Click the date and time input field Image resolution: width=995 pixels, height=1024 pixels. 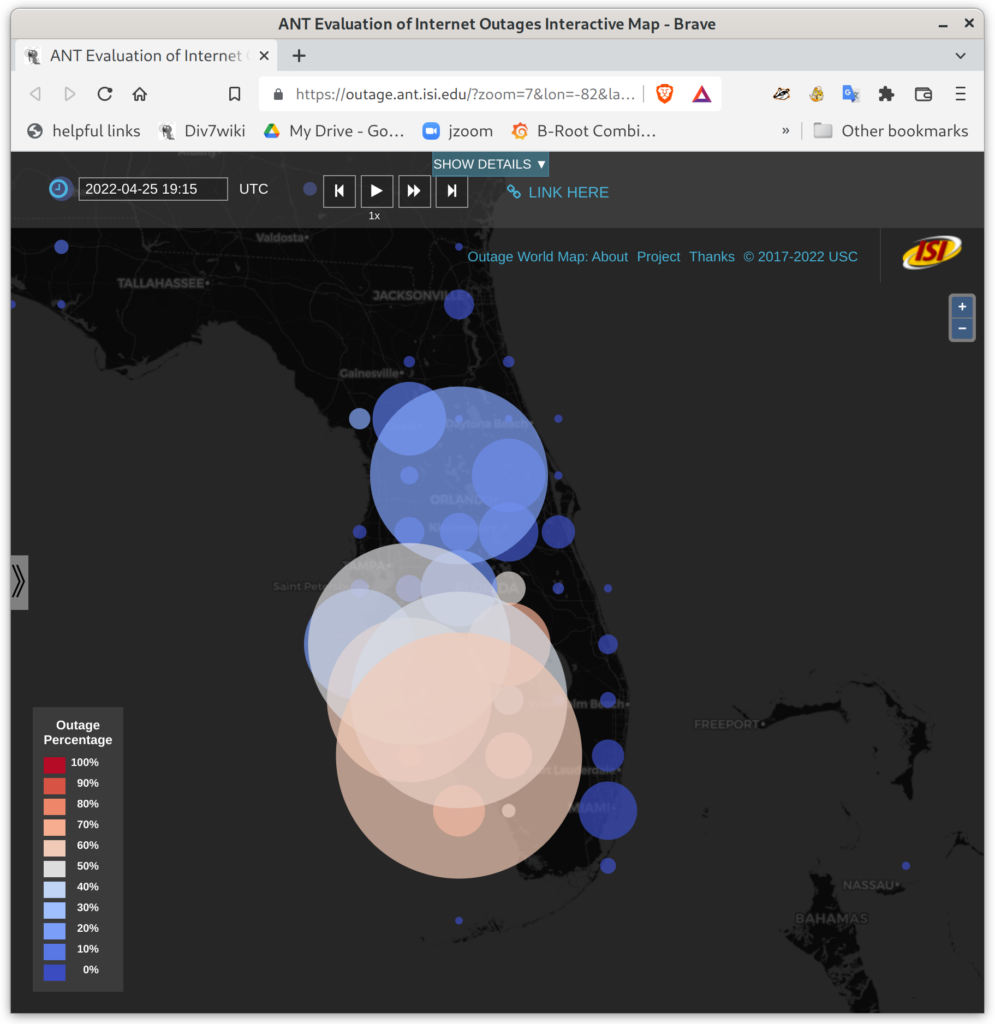pos(153,189)
